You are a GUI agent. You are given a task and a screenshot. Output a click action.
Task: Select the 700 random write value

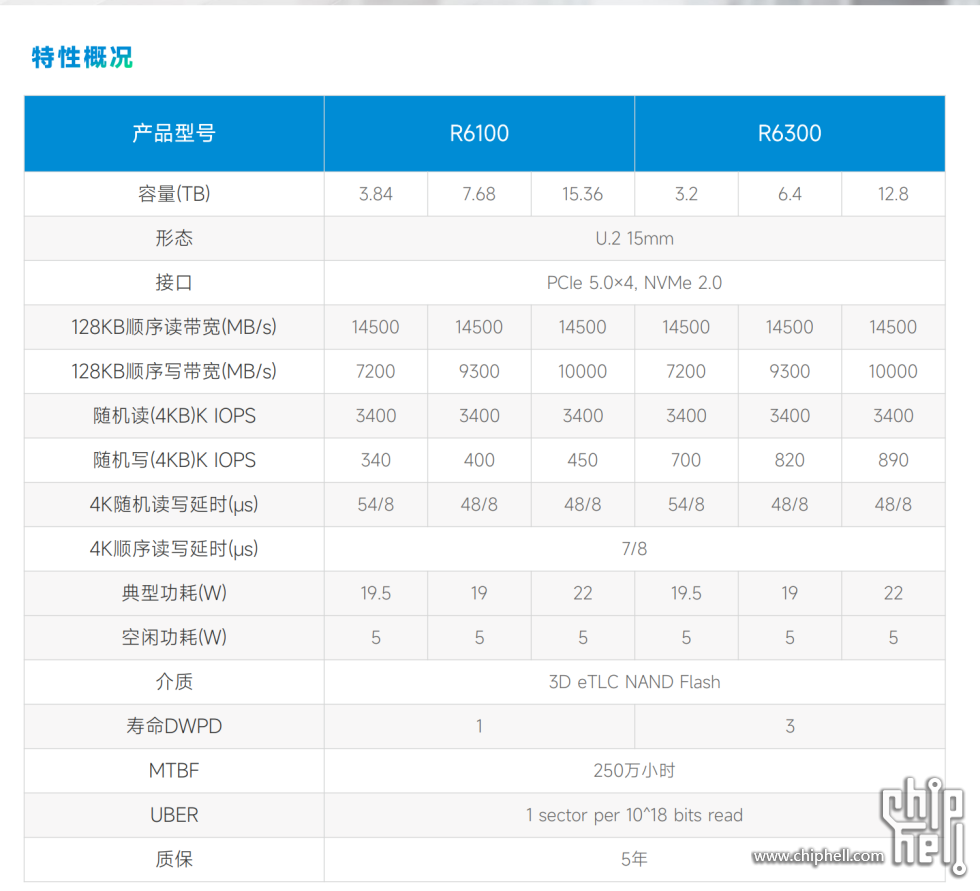pos(686,460)
